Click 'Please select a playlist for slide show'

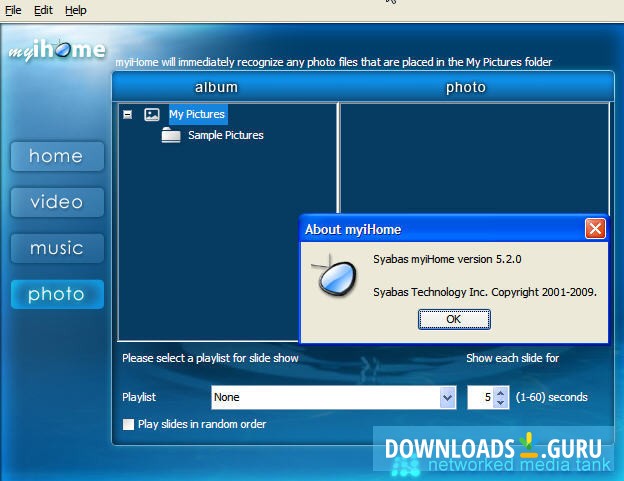tap(210, 358)
